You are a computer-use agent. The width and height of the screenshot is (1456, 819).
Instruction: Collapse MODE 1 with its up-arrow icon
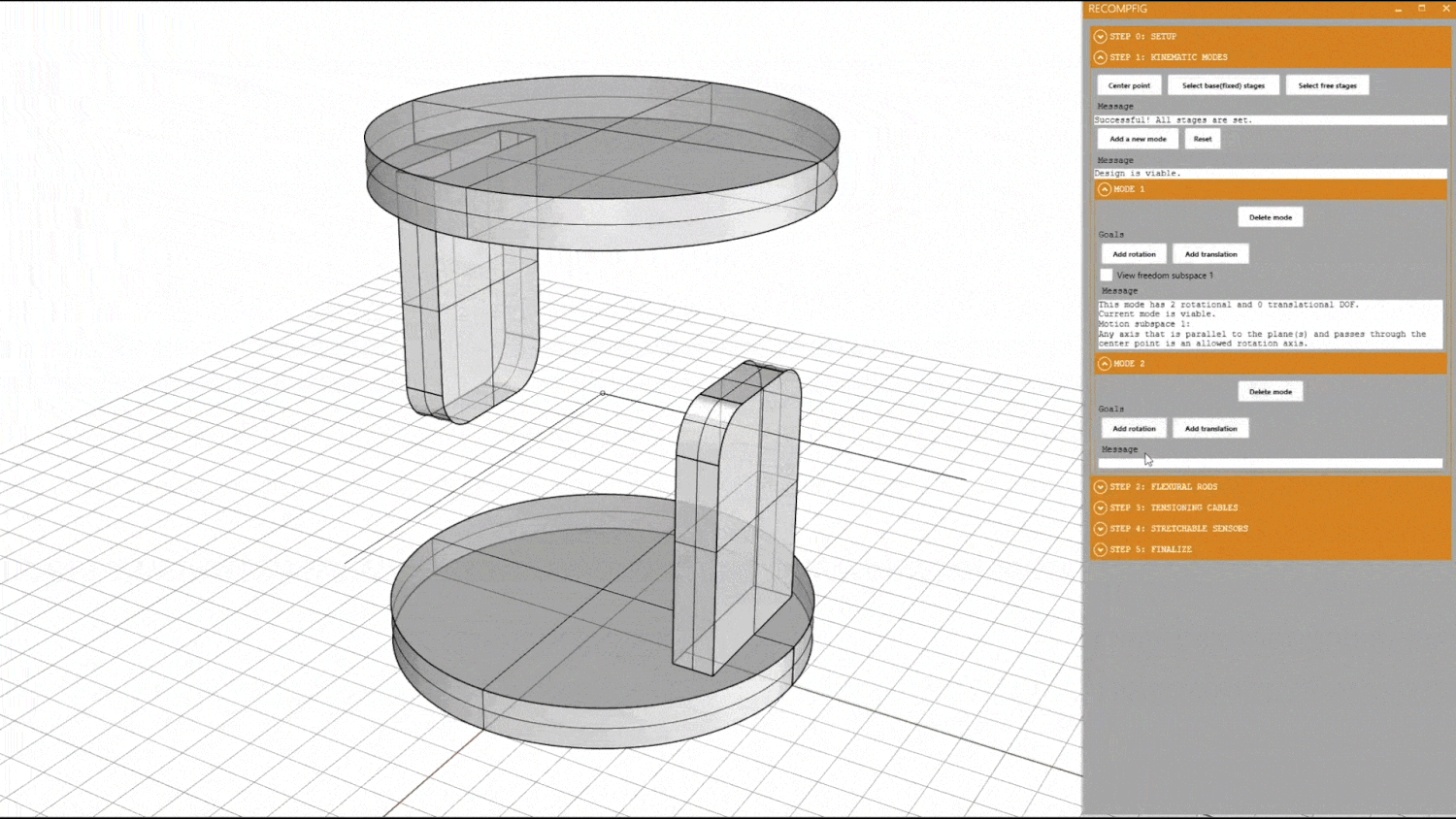click(1105, 189)
